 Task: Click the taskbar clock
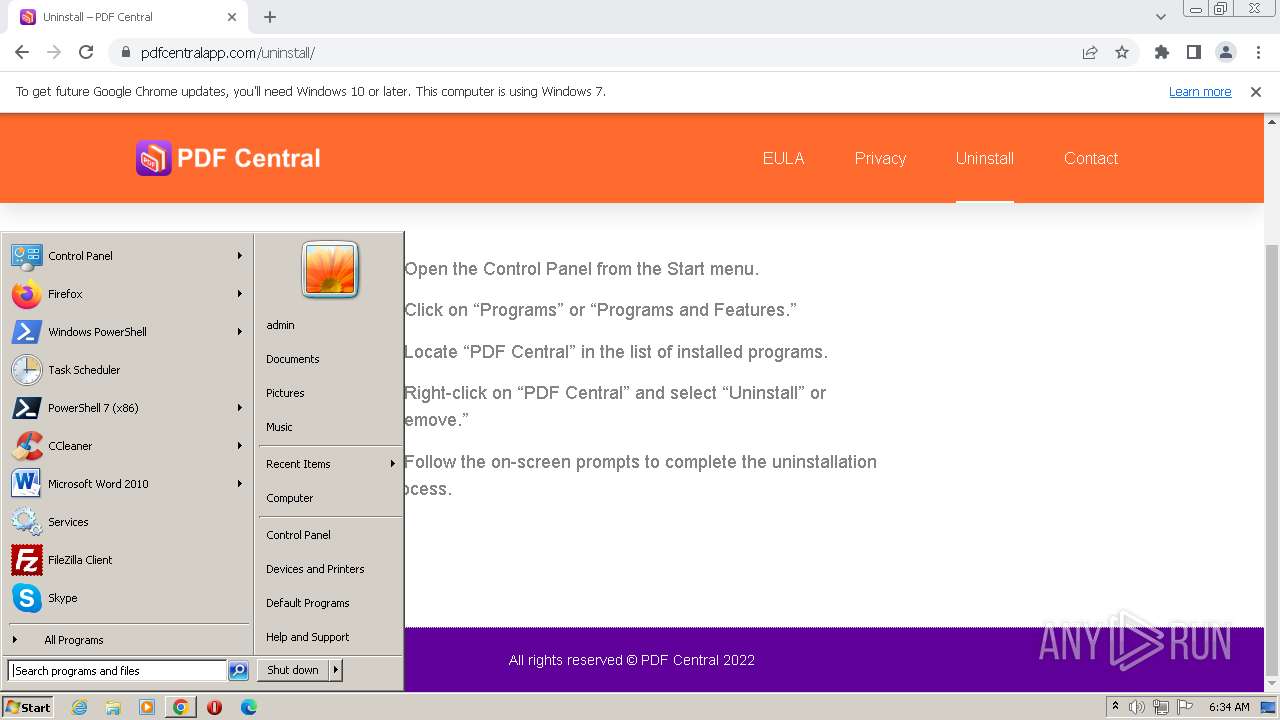tap(1229, 707)
